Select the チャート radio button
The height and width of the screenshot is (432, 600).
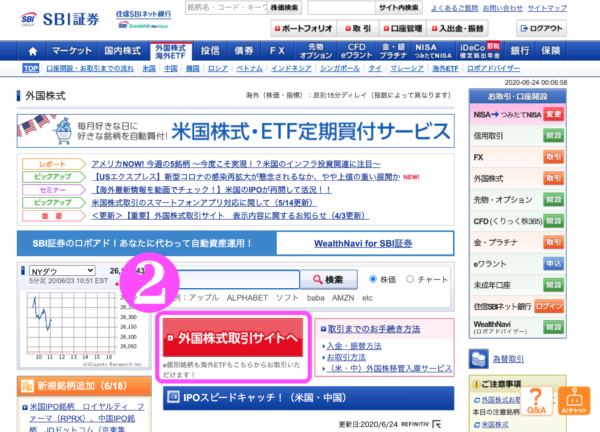[409, 279]
